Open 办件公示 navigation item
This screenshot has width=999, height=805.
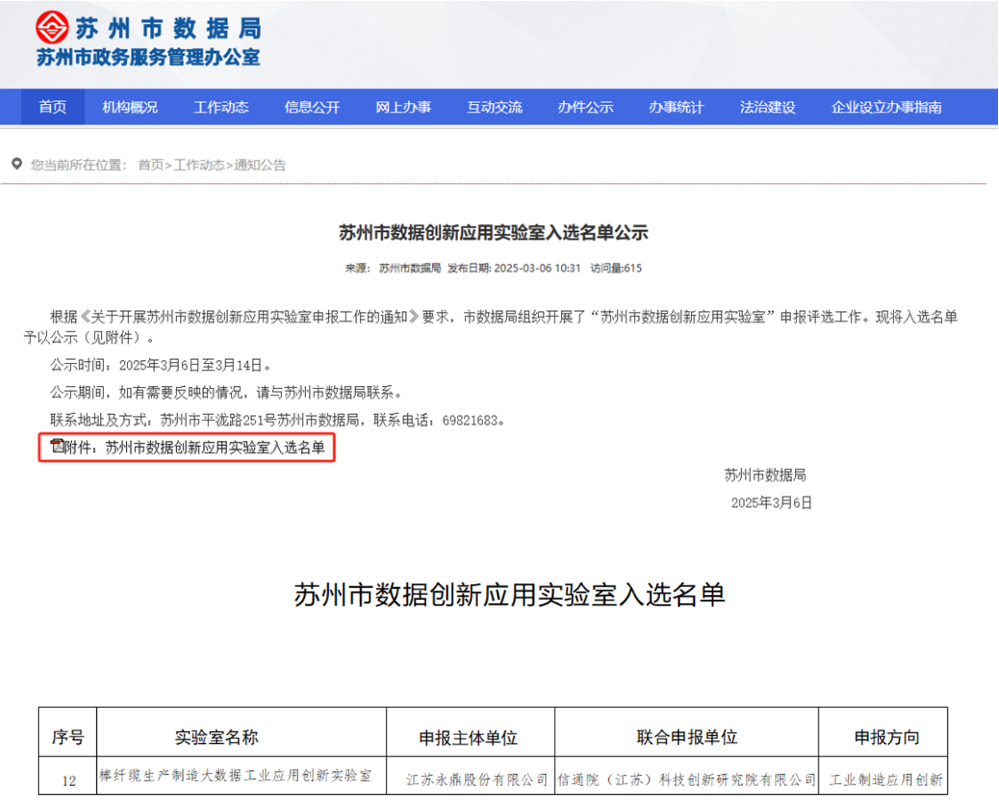click(586, 107)
